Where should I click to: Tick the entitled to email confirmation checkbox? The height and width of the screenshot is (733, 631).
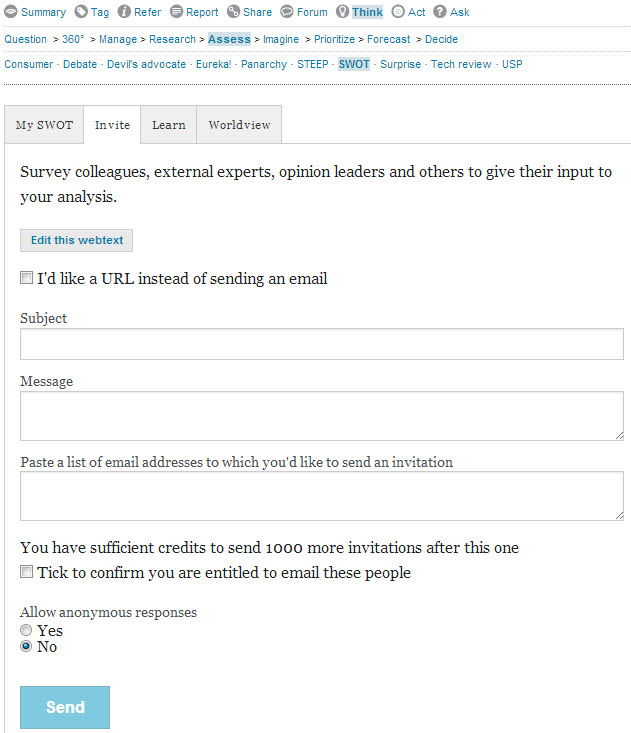tap(27, 572)
